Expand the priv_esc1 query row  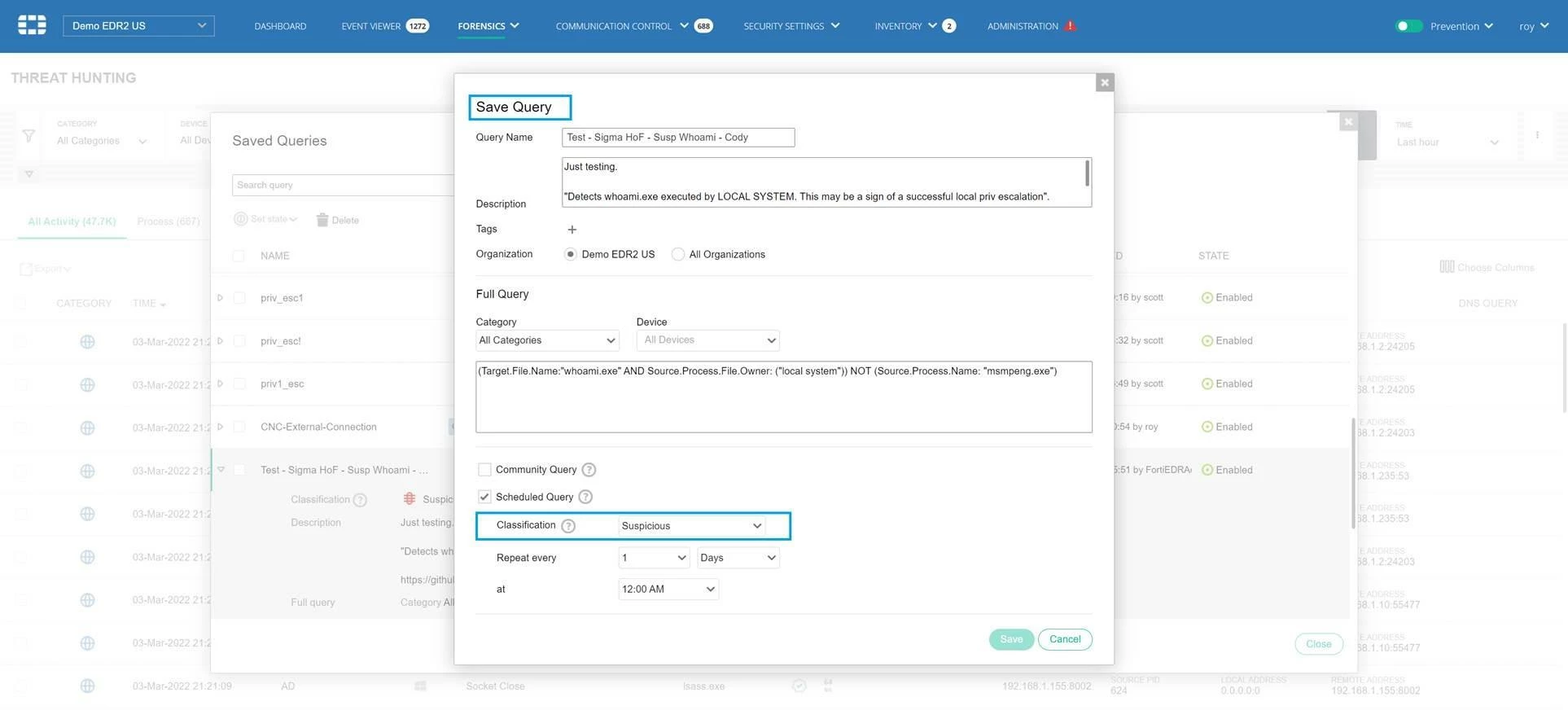(220, 298)
